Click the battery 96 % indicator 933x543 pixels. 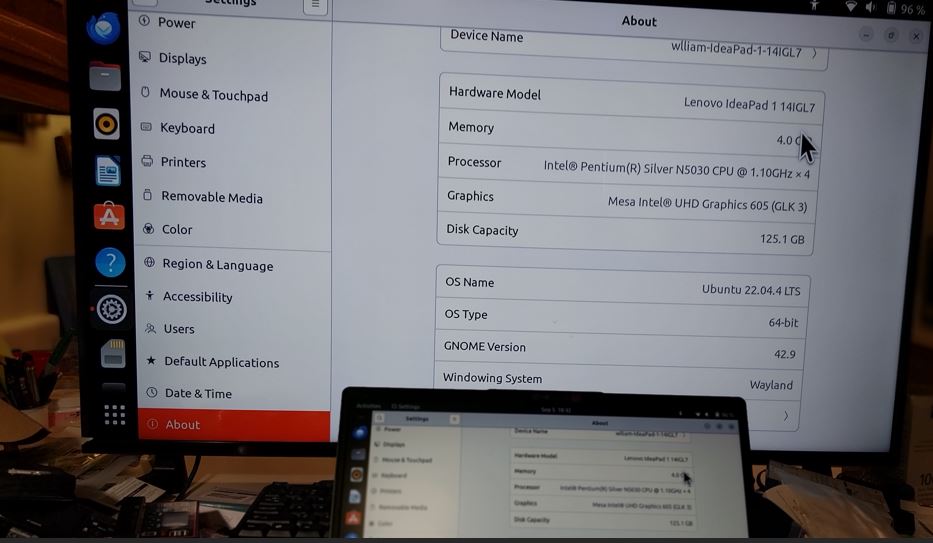click(906, 8)
